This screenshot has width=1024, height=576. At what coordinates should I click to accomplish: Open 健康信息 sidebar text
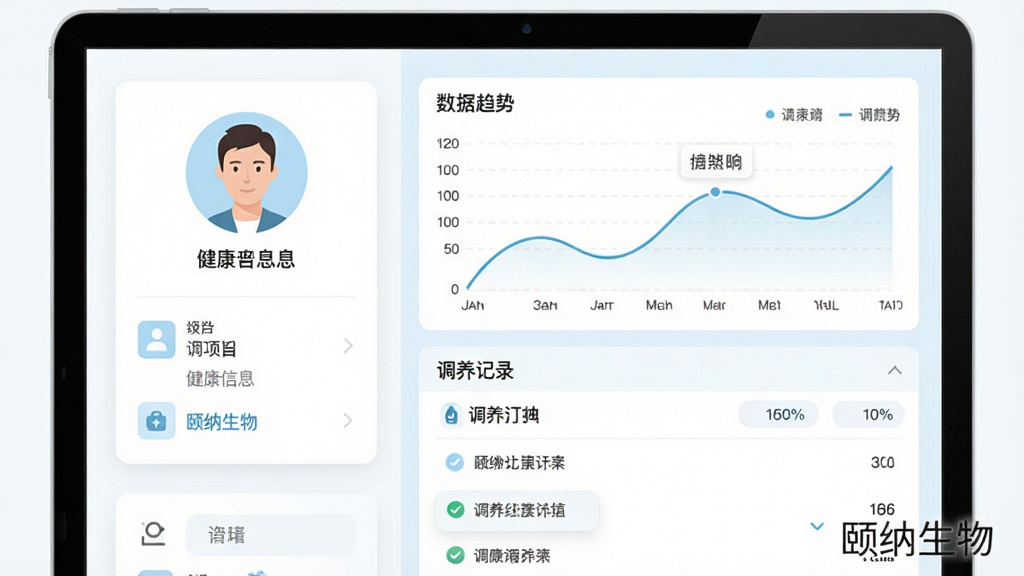[220, 379]
